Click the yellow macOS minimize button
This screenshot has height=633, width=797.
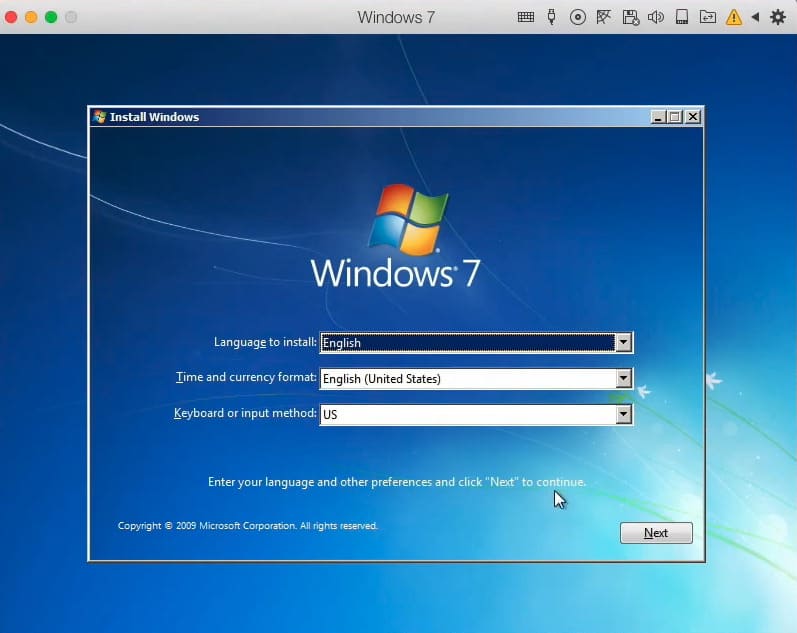click(31, 17)
